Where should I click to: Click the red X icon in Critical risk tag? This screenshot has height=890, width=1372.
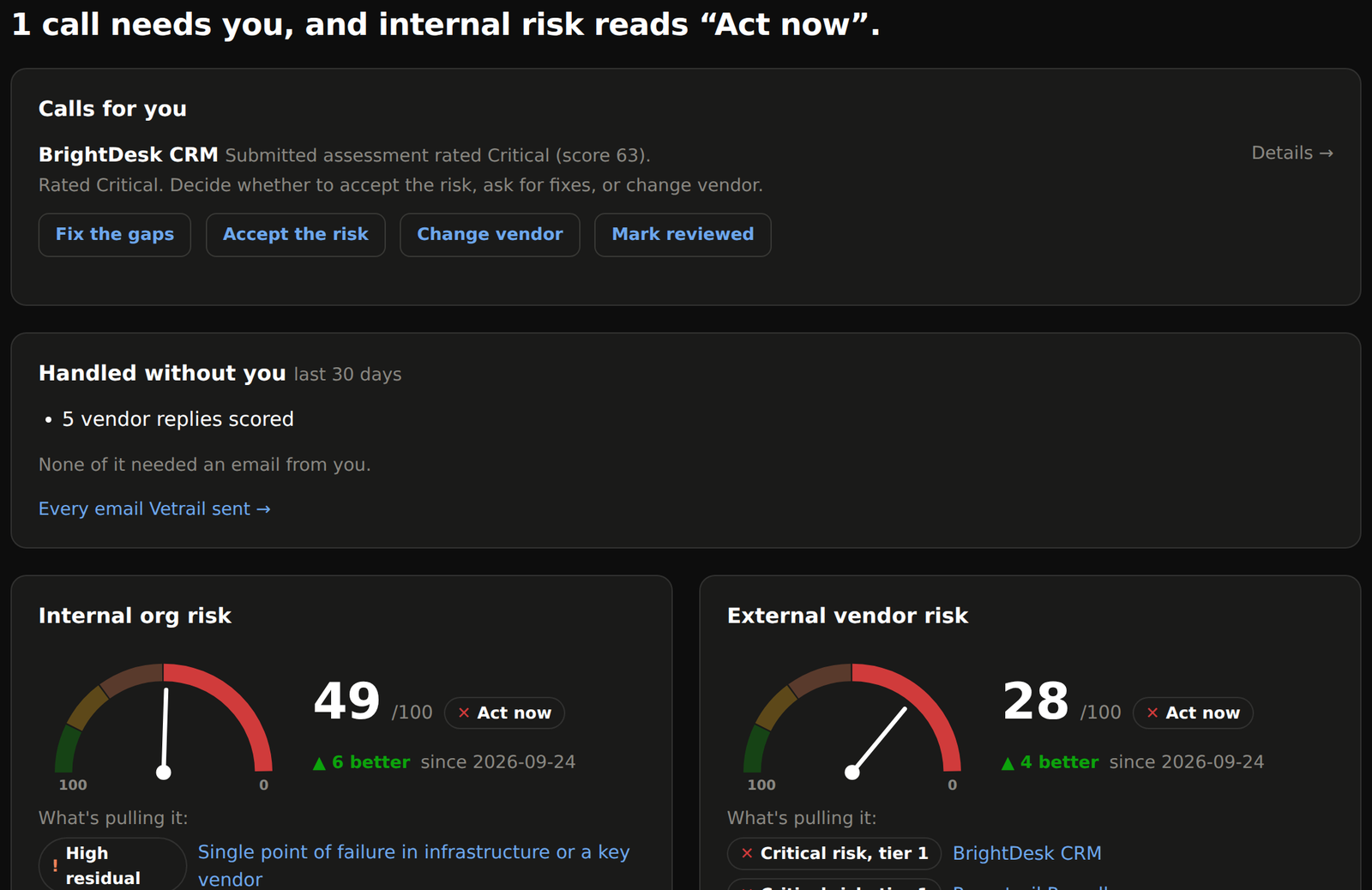pyautogui.click(x=747, y=854)
